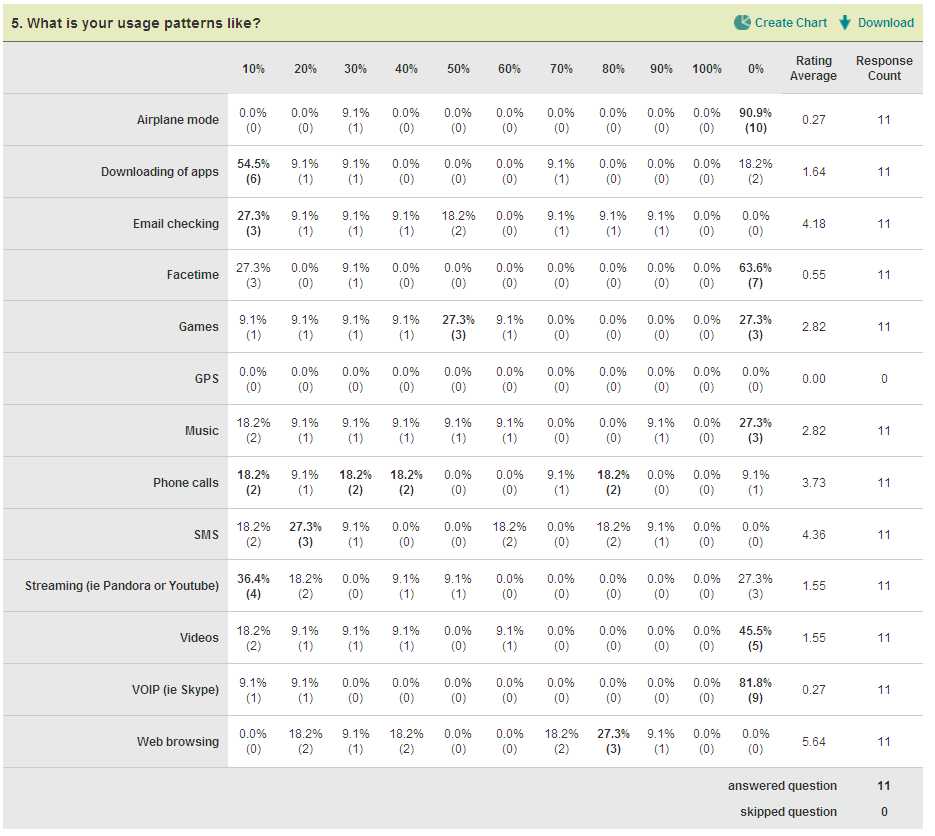Click the Create Chart pie icon
Image resolution: width=935 pixels, height=836 pixels.
[x=742, y=23]
